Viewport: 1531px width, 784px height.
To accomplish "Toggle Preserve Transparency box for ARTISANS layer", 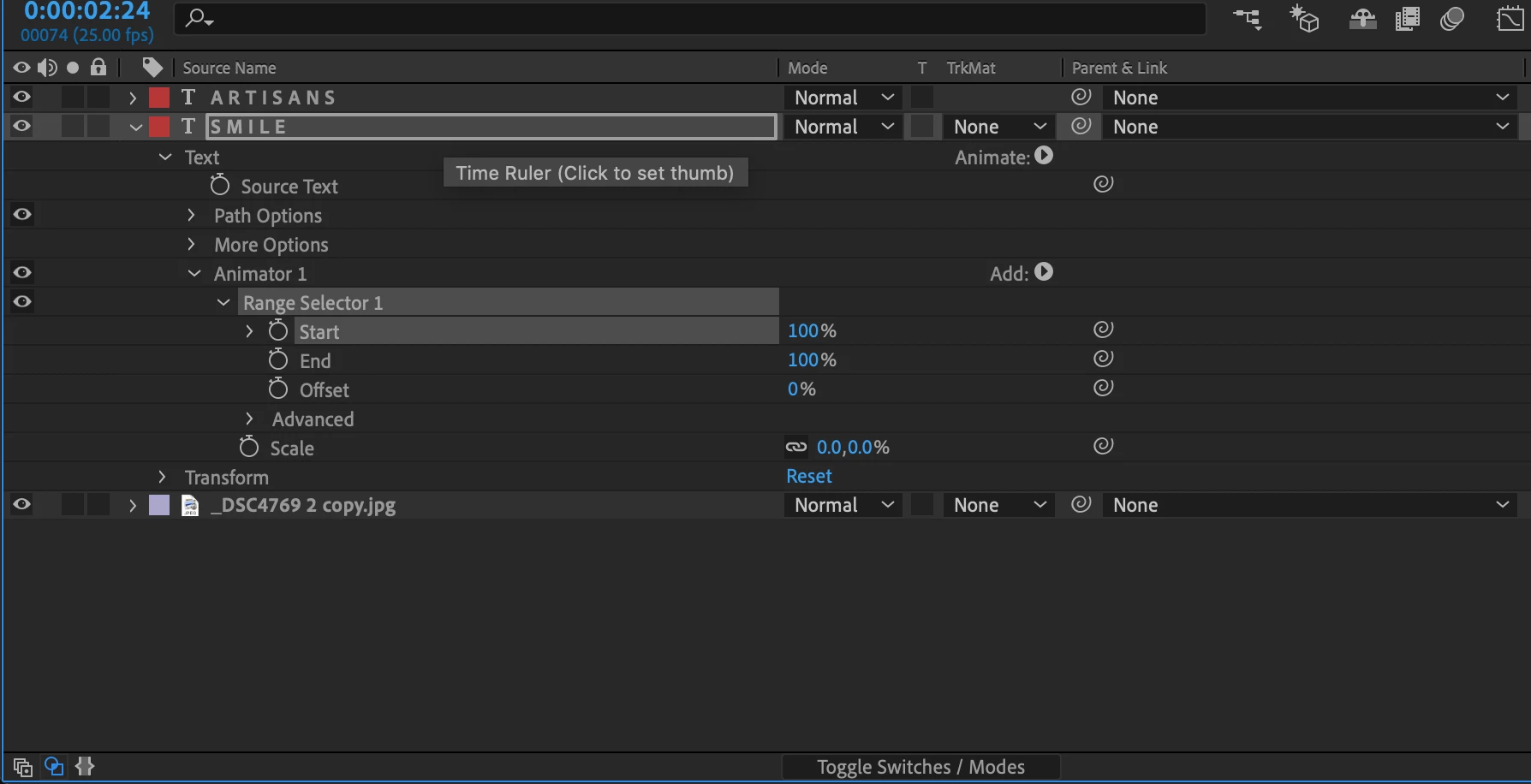I will click(921, 97).
